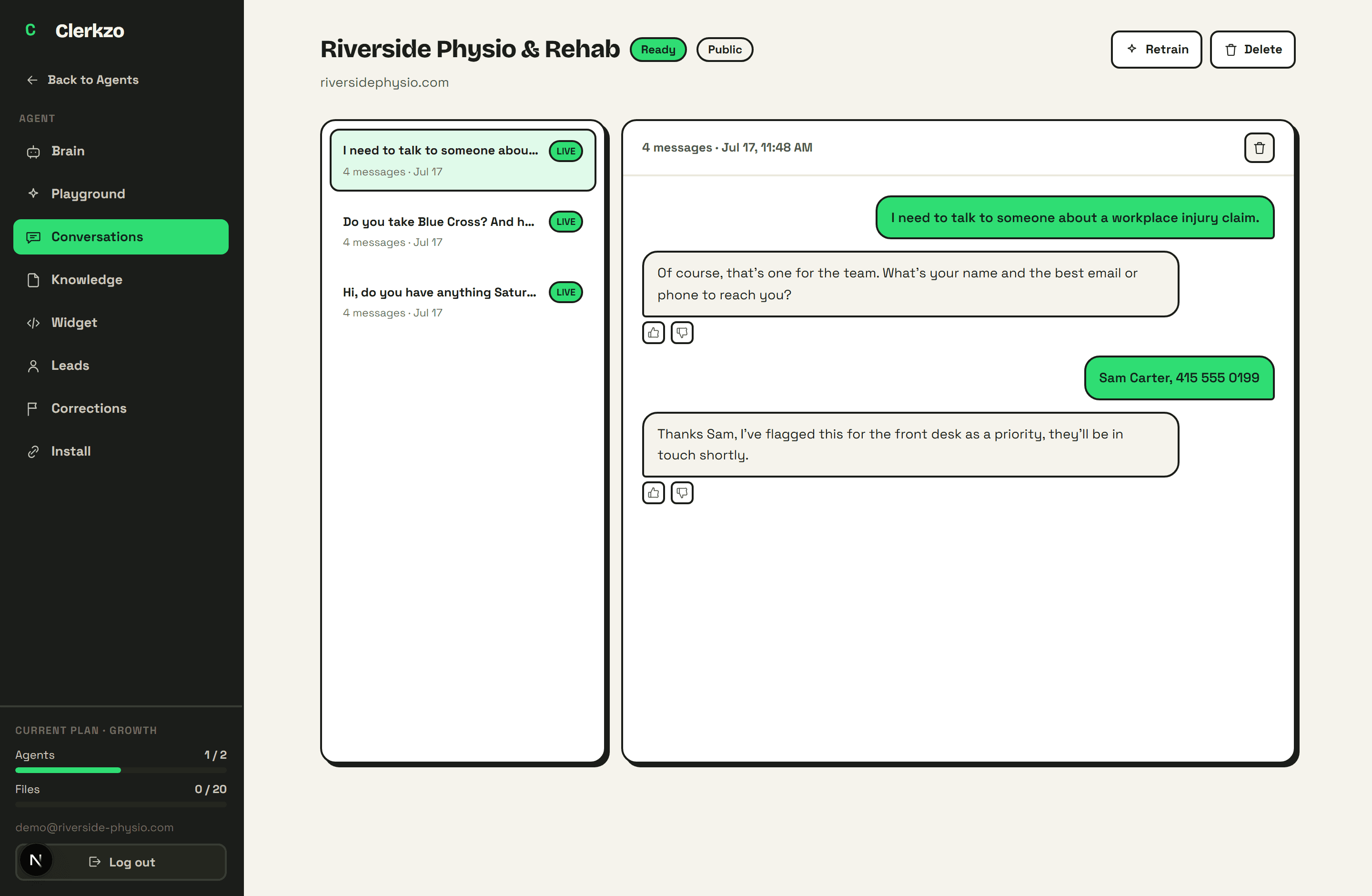Click the Delete agent button
Screen dimensions: 1372x896
(x=1252, y=50)
